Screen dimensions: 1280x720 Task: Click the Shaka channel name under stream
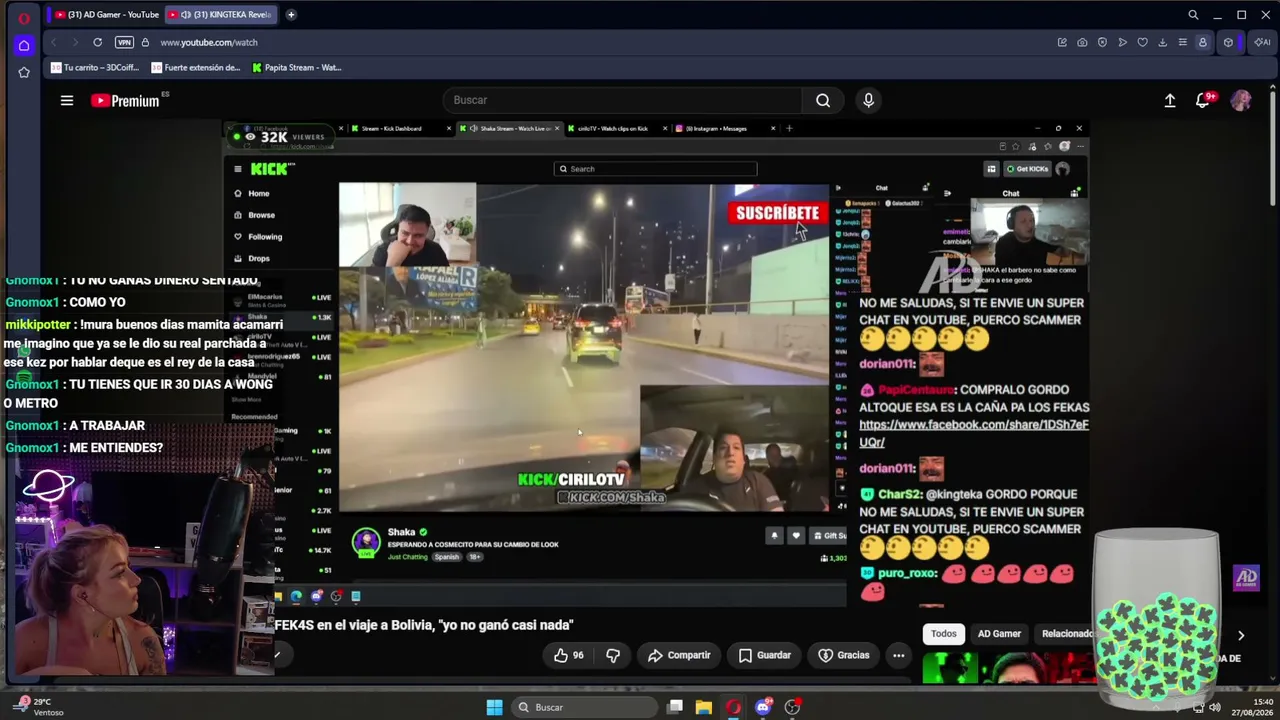point(401,532)
